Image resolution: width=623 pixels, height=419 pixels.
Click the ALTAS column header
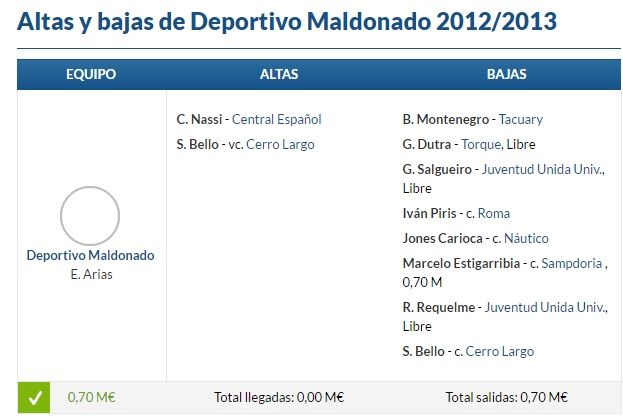point(279,74)
